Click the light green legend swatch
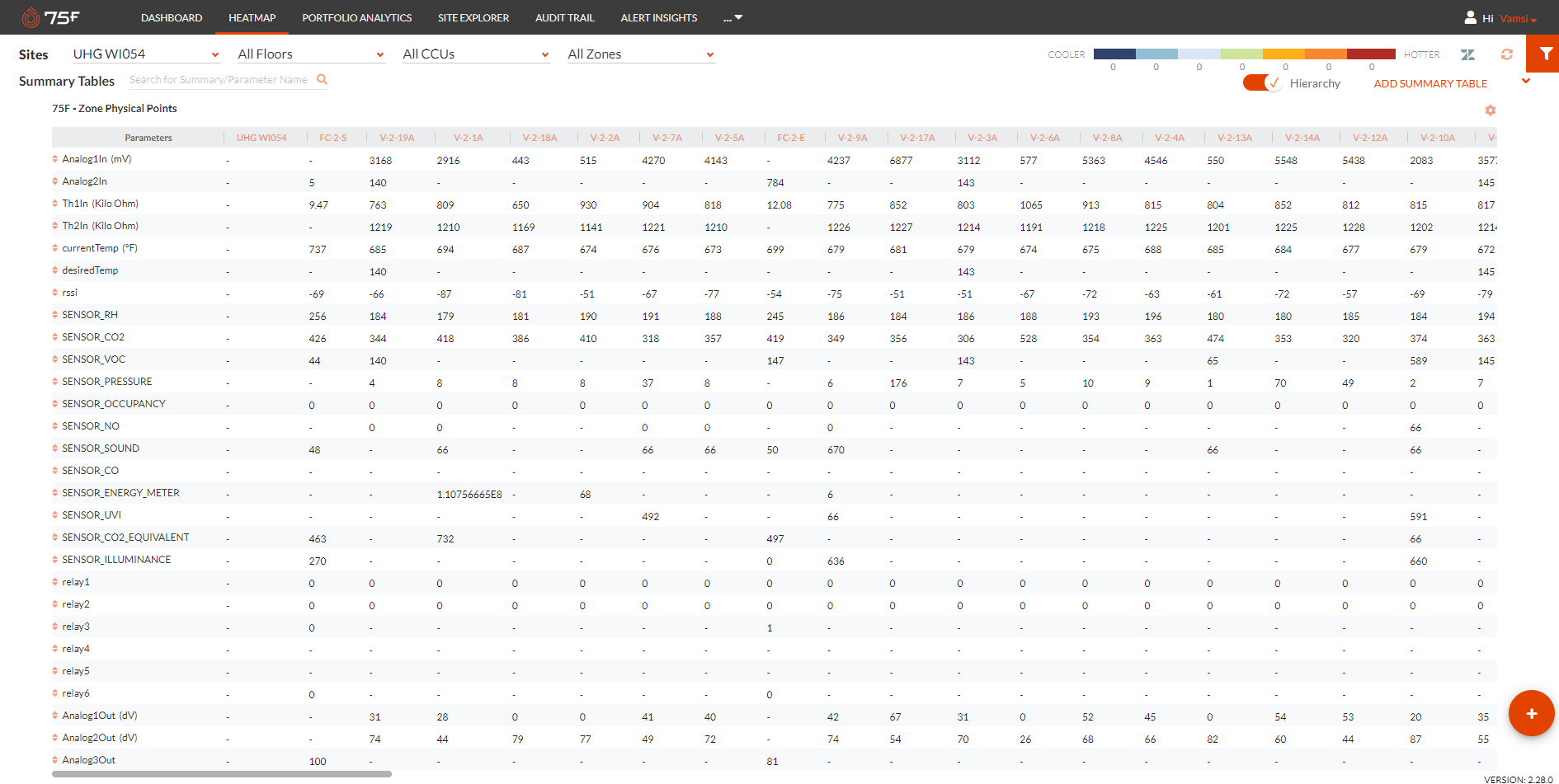This screenshot has width=1559, height=784. pyautogui.click(x=1241, y=54)
